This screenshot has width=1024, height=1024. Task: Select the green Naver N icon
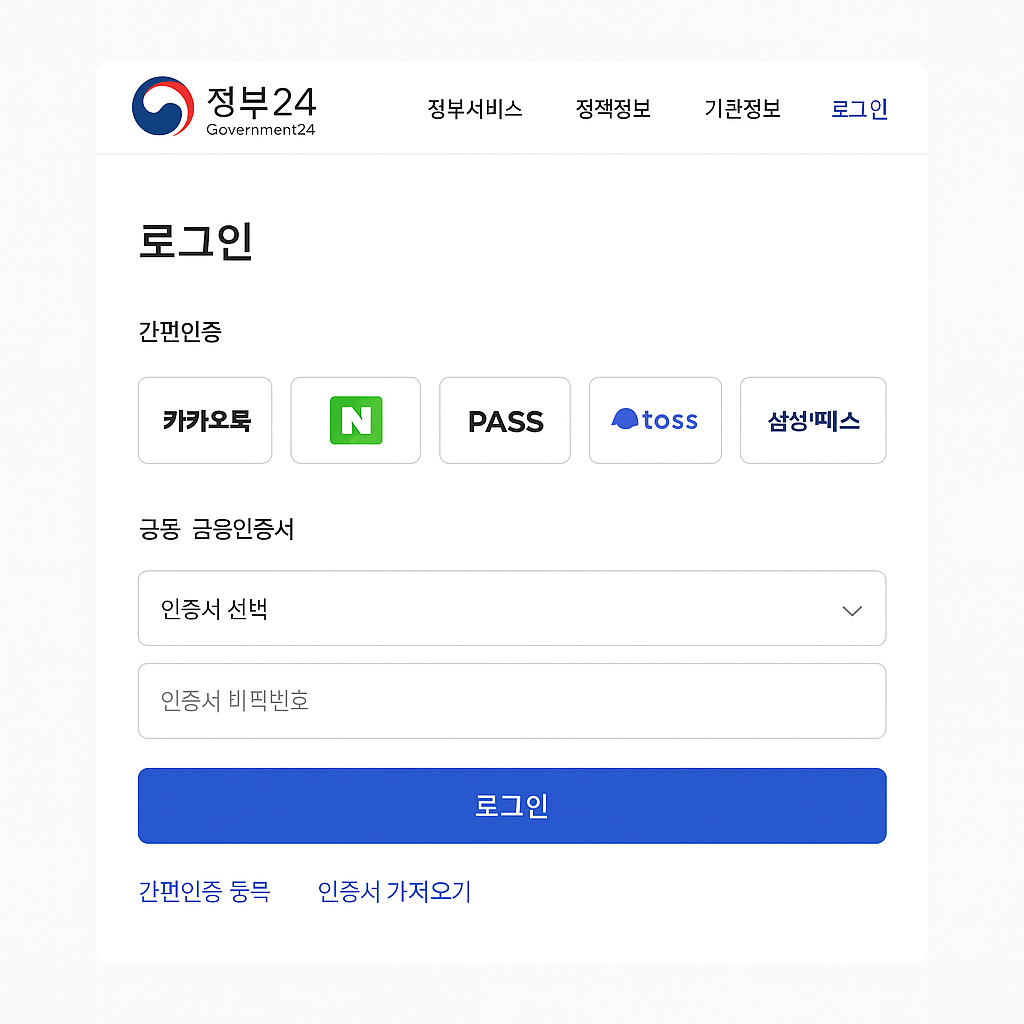pos(356,420)
